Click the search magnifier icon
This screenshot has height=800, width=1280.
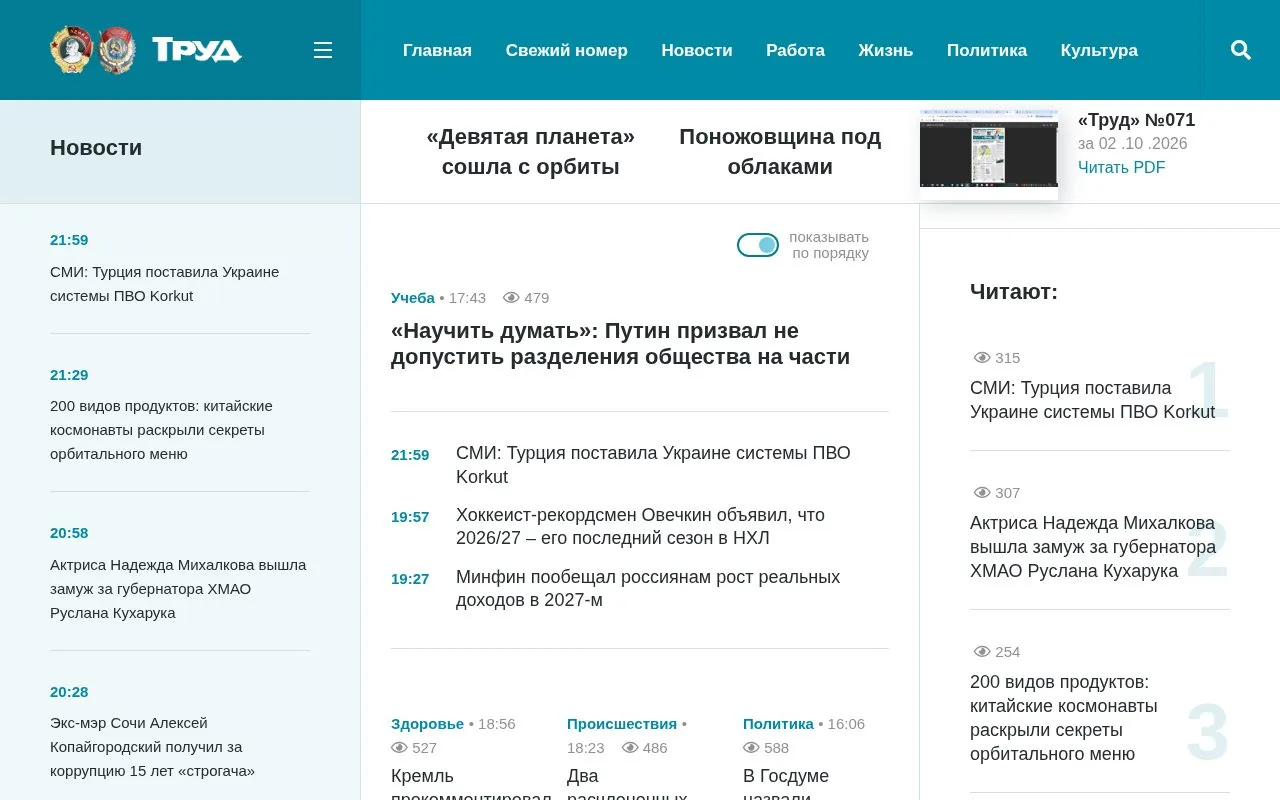(1241, 50)
